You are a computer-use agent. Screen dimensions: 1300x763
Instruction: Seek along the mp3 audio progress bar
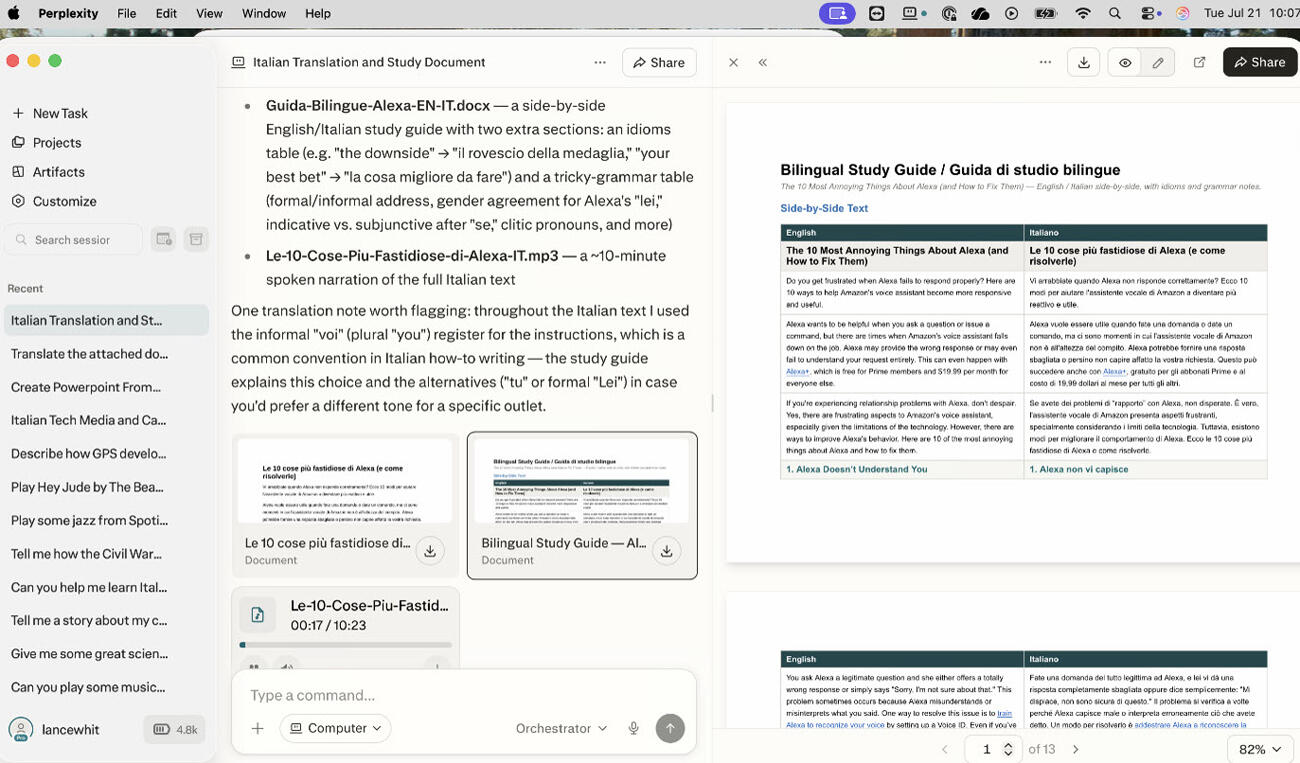[346, 645]
